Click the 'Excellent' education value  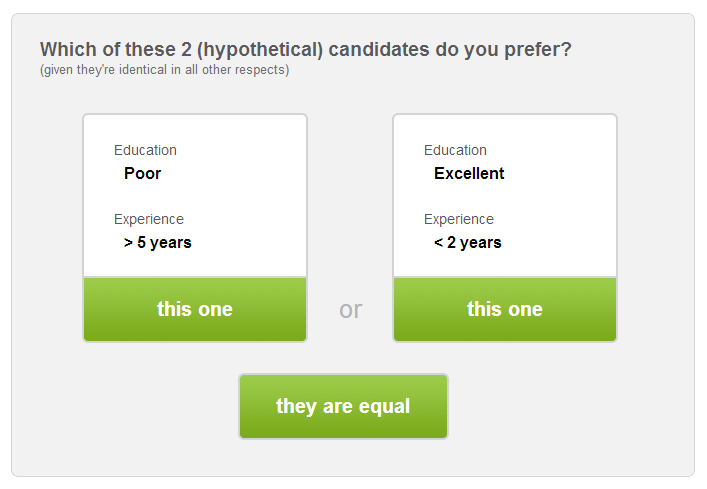(x=469, y=173)
